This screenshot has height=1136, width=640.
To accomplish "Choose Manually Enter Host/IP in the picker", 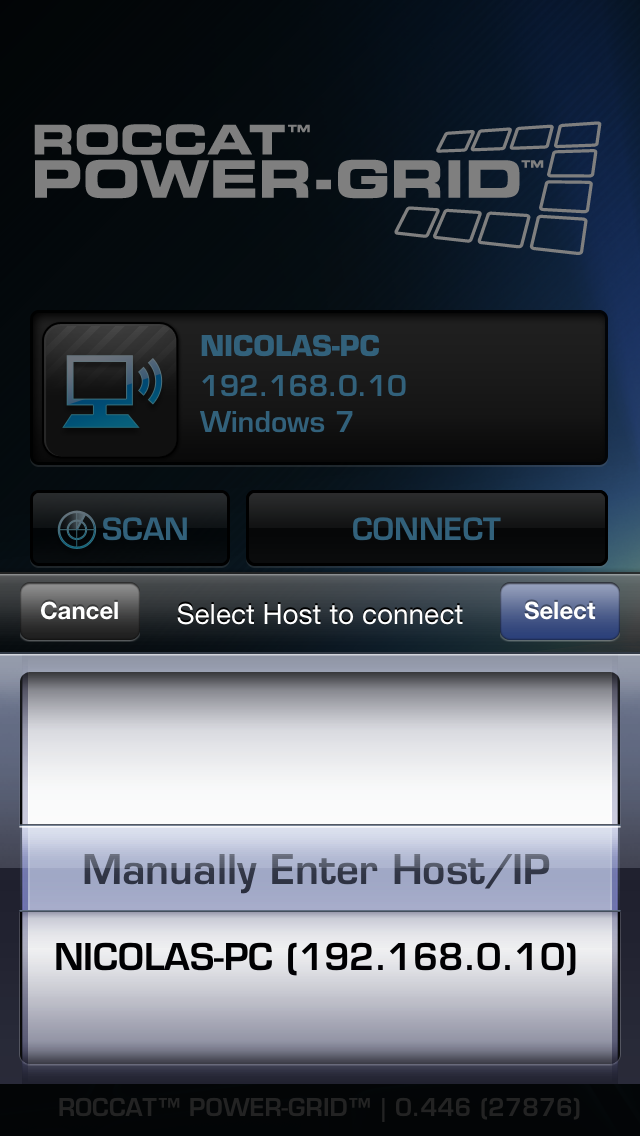I will click(316, 869).
